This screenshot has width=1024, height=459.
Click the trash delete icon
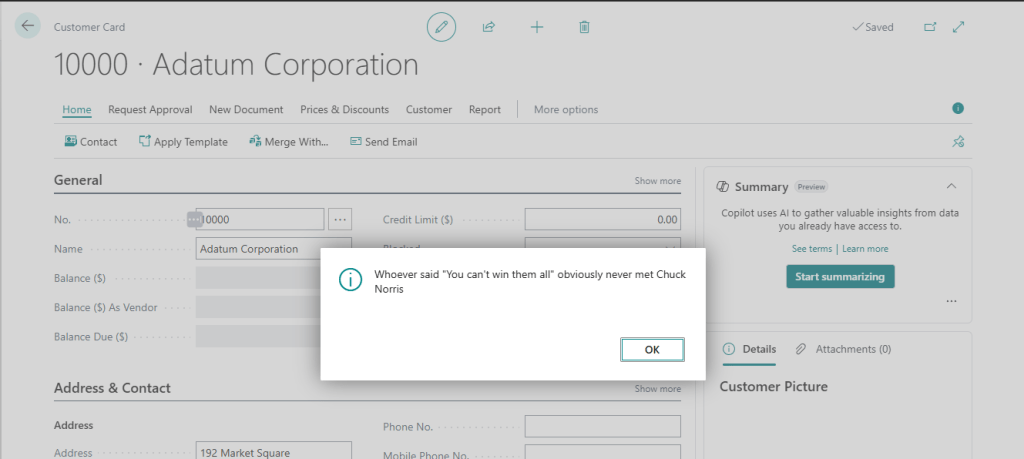click(584, 27)
